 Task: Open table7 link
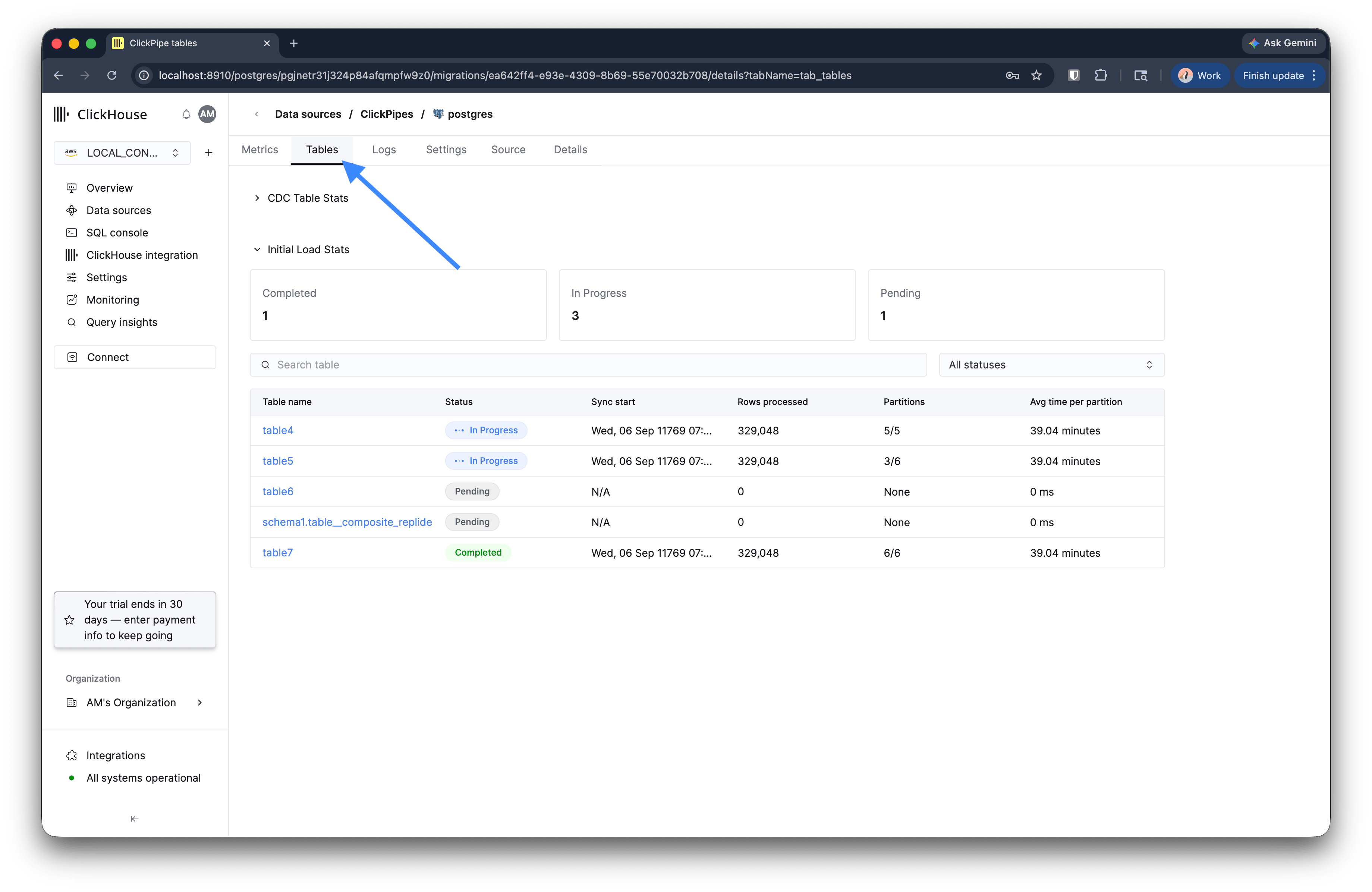(x=277, y=553)
